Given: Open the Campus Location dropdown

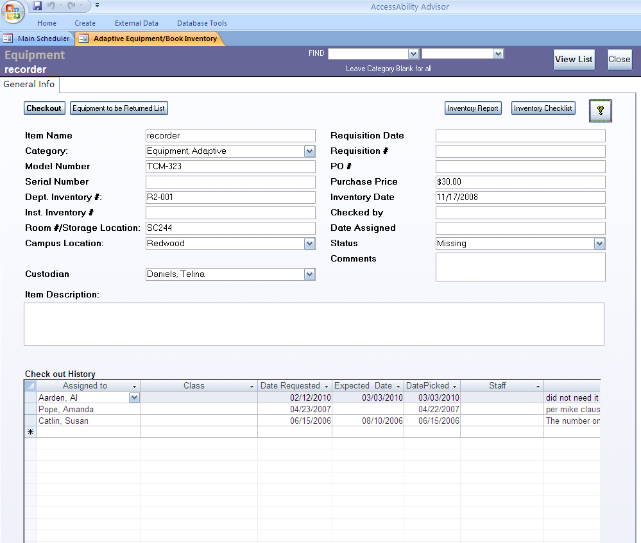Looking at the screenshot, I should click(309, 244).
